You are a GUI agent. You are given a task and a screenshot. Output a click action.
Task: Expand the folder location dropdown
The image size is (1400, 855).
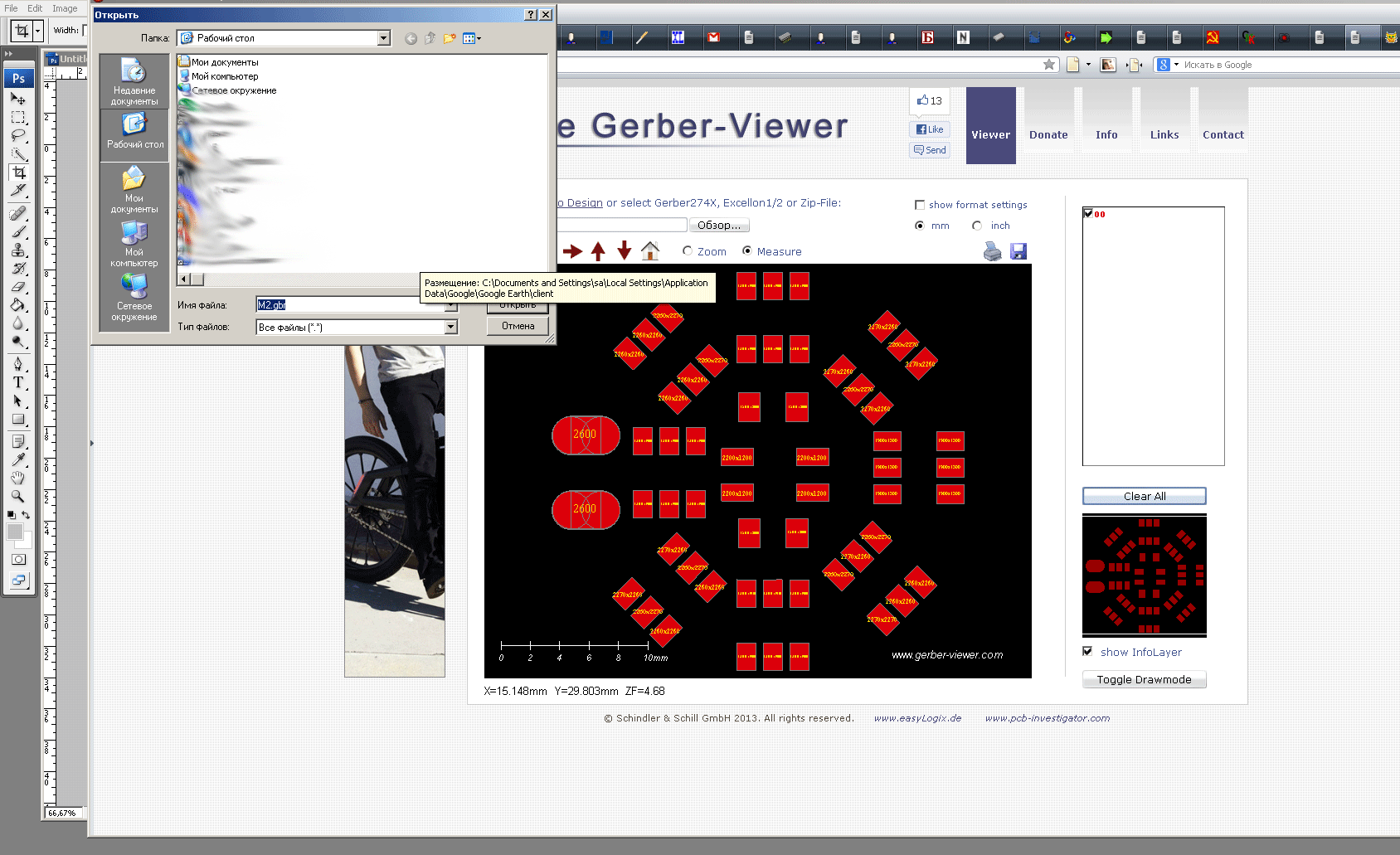click(383, 38)
